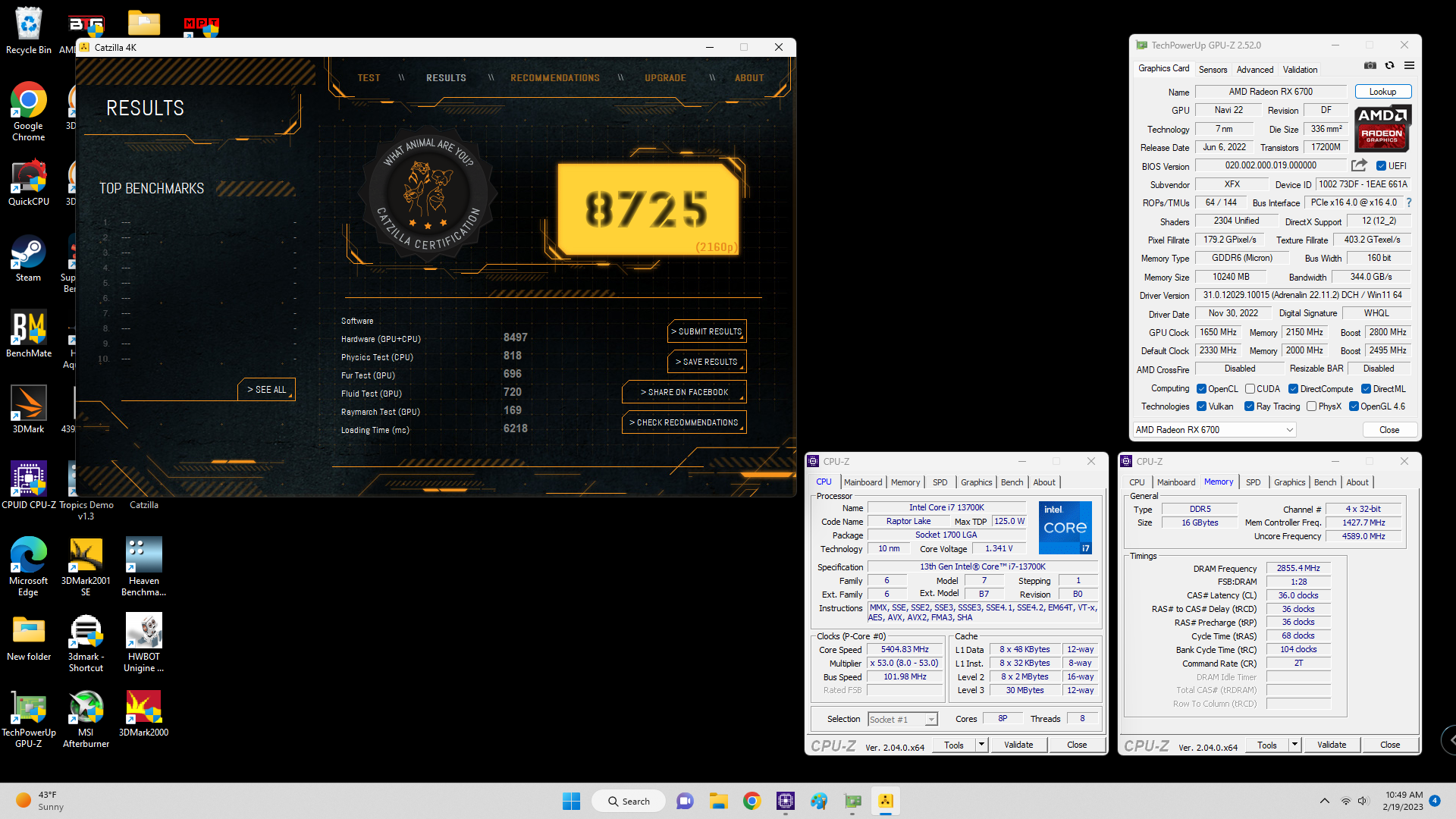The image size is (1456, 819).
Task: Open the Catzilla taskbar icon
Action: tap(885, 801)
